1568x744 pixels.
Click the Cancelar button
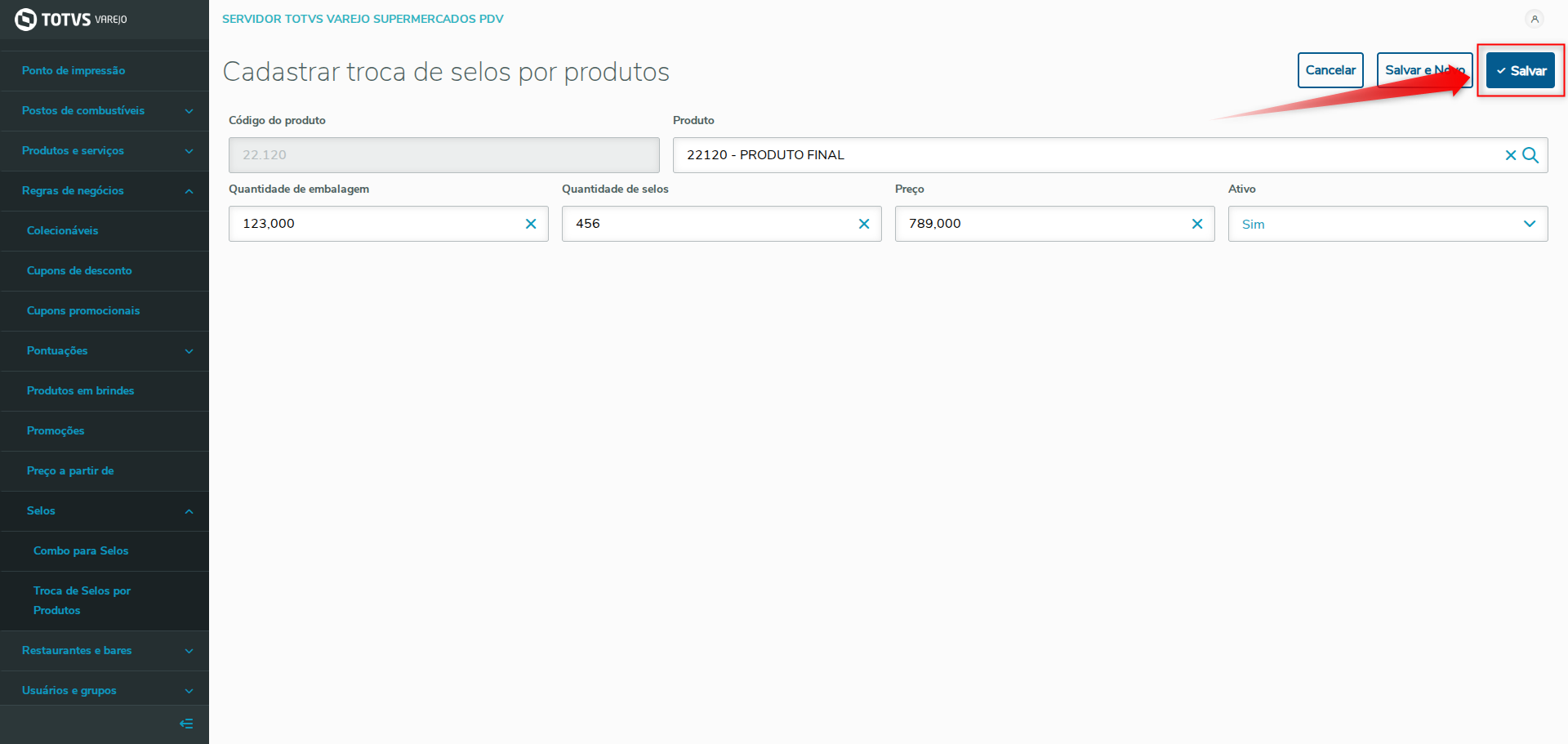1330,70
